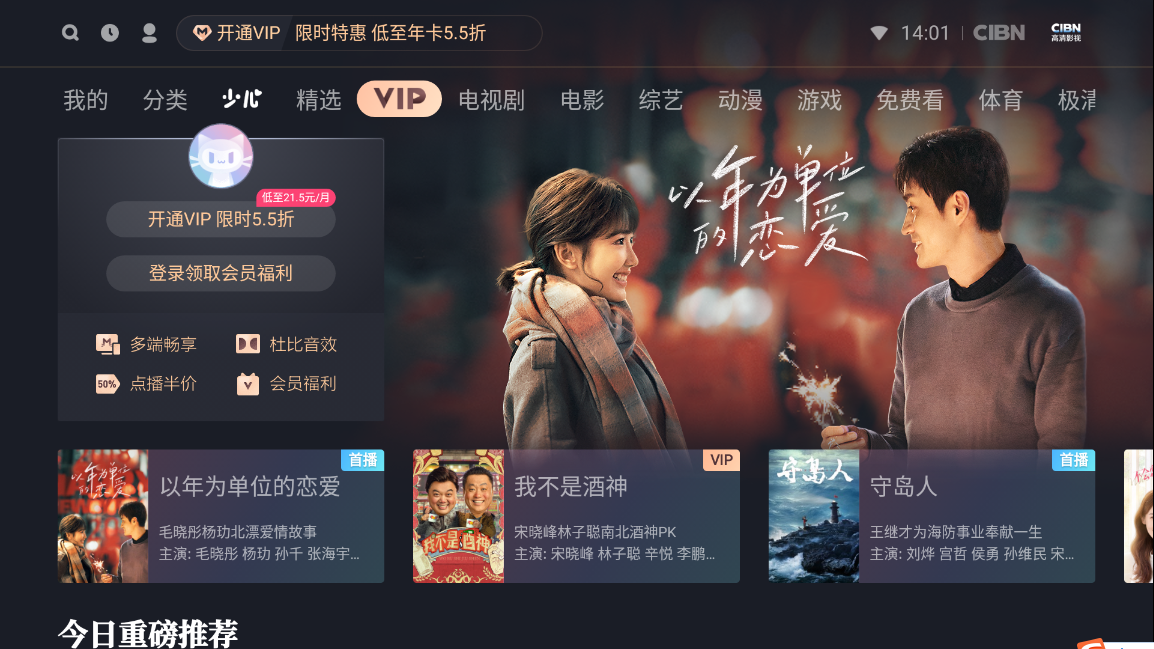Click the top 开通VIP promotion banner

359,33
